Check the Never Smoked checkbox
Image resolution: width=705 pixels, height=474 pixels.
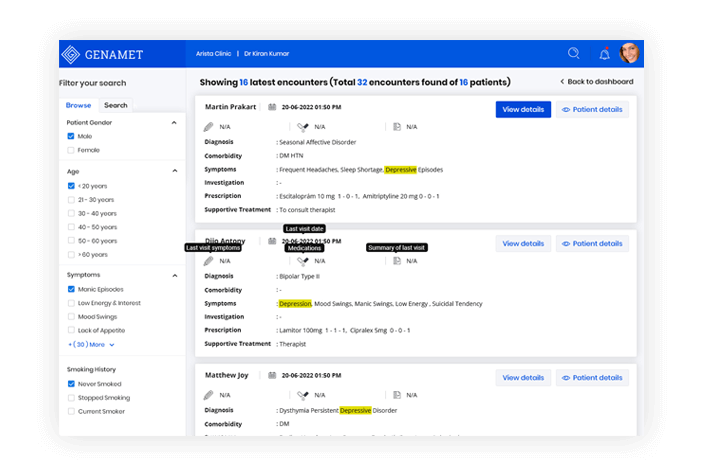71,384
